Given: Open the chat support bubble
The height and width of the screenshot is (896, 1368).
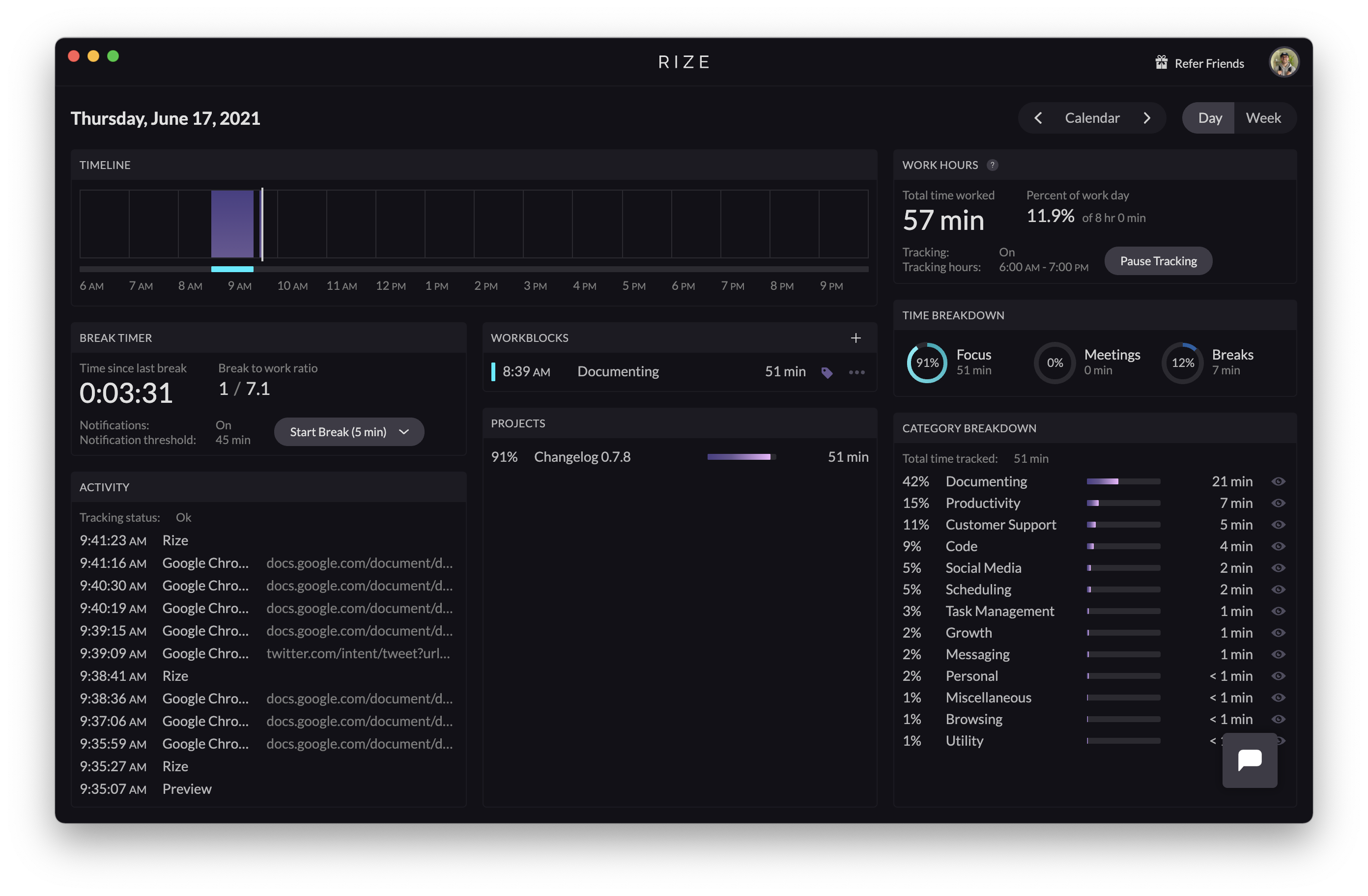Looking at the screenshot, I should tap(1250, 760).
